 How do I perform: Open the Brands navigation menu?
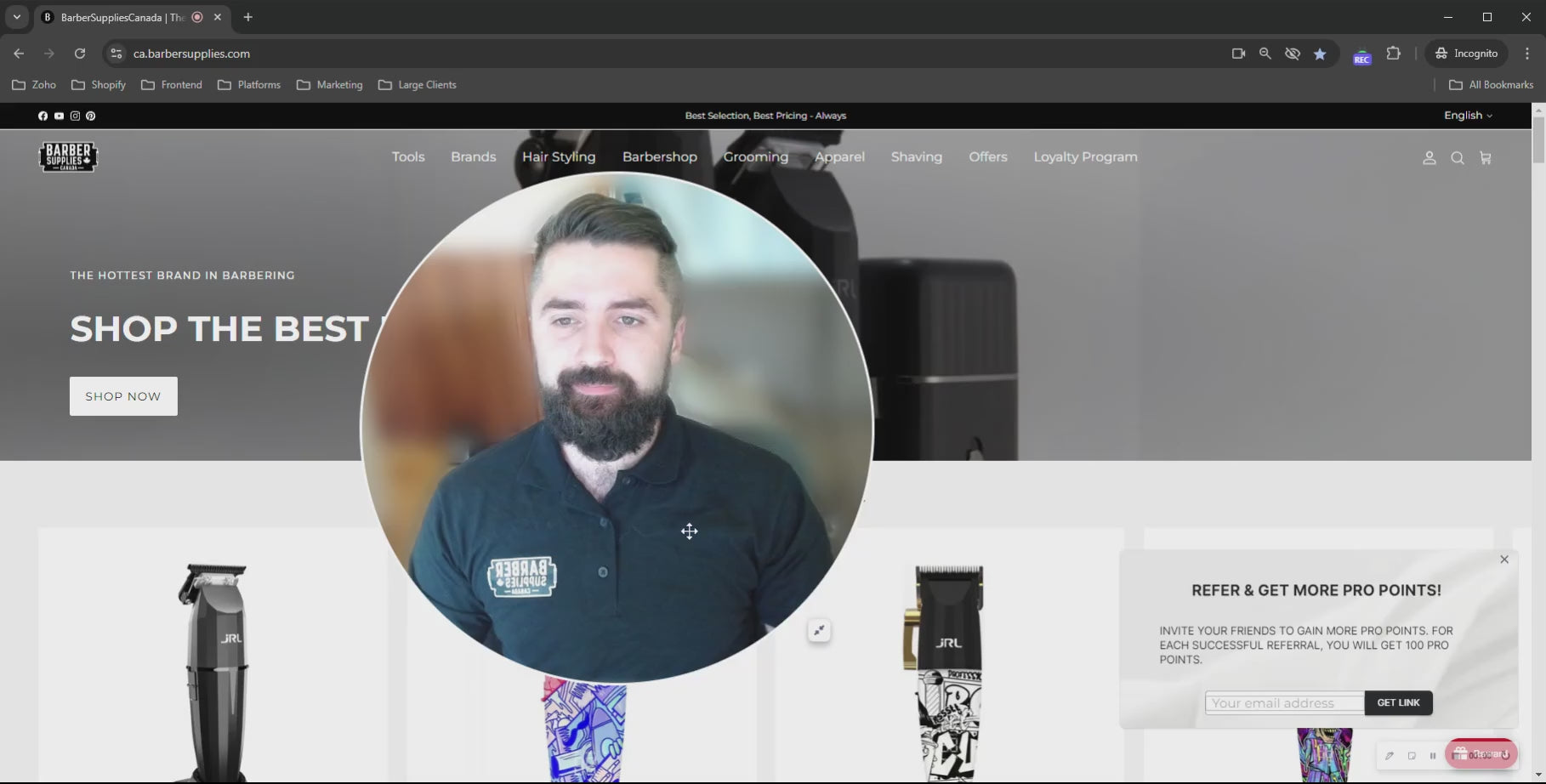(474, 157)
